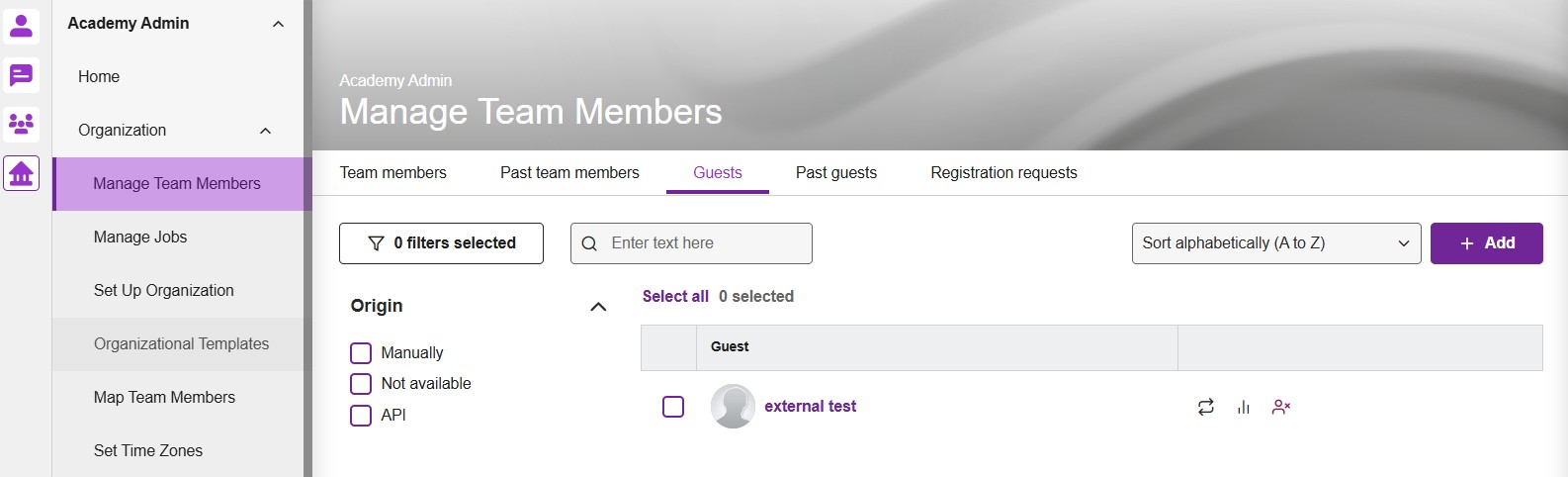The height and width of the screenshot is (477, 1568).
Task: Click the Add button
Action: (x=1487, y=243)
